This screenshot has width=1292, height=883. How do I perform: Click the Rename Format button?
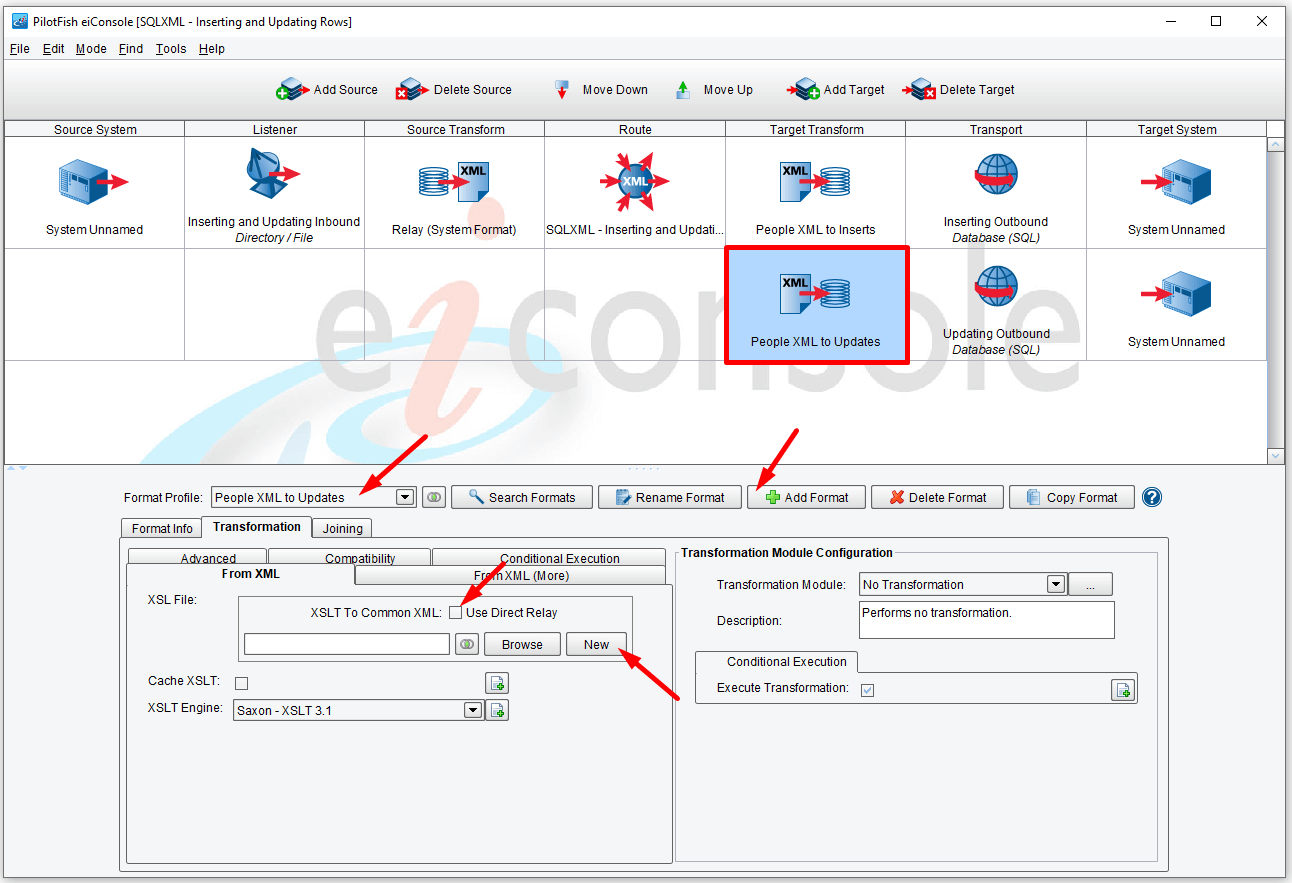[x=670, y=497]
